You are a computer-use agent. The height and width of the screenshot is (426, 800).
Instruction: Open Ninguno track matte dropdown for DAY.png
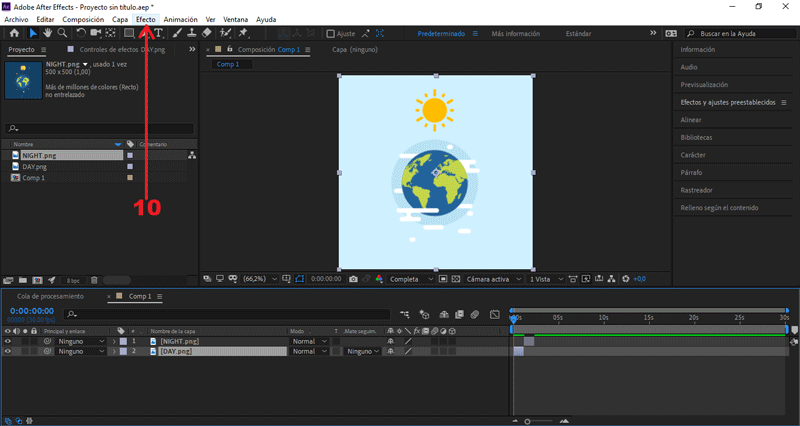click(x=363, y=352)
